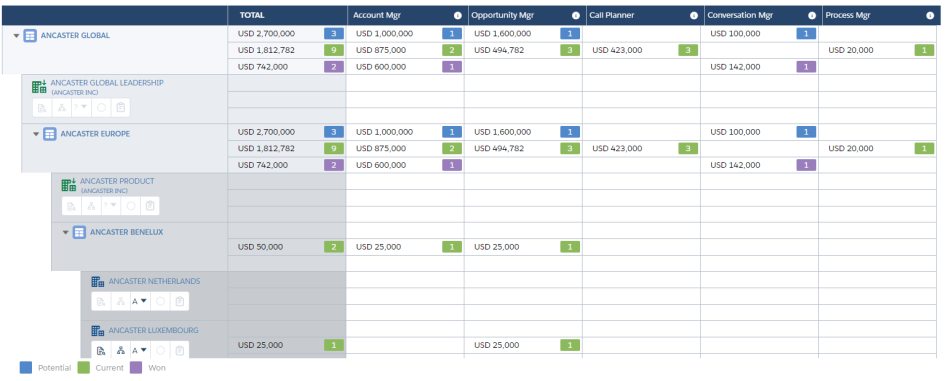The image size is (946, 381).
Task: Click info icon in Call Planner header
Action: [694, 16]
